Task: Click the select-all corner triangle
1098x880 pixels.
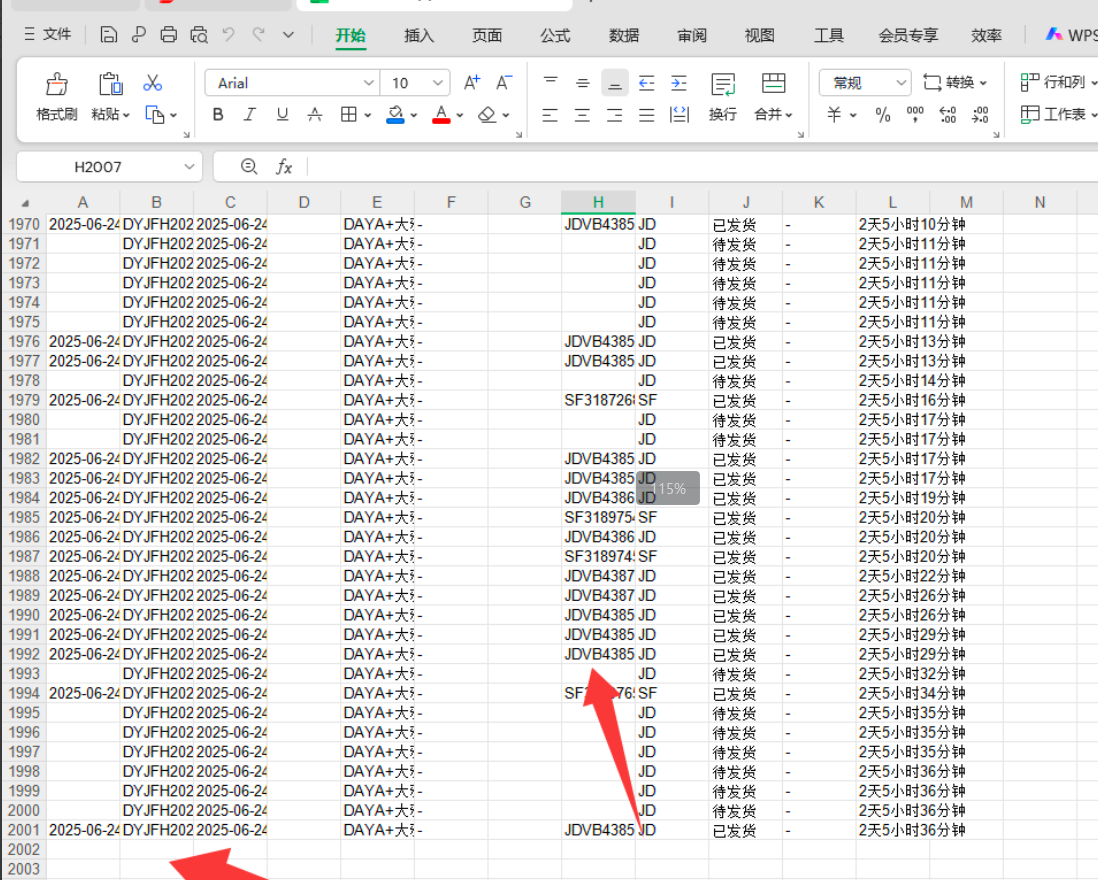Action: pos(25,203)
